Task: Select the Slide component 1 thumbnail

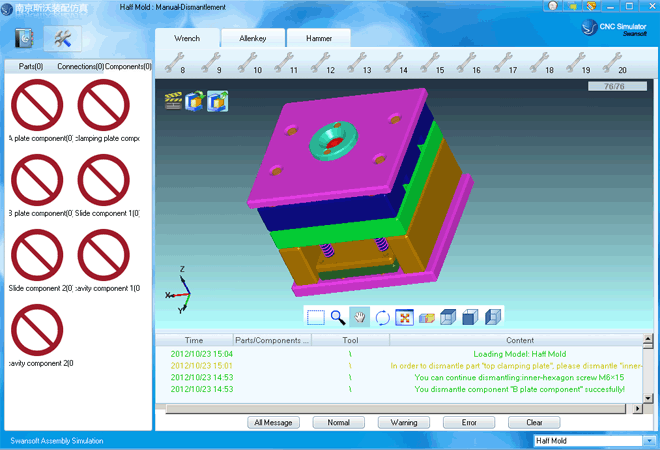Action: [104, 178]
